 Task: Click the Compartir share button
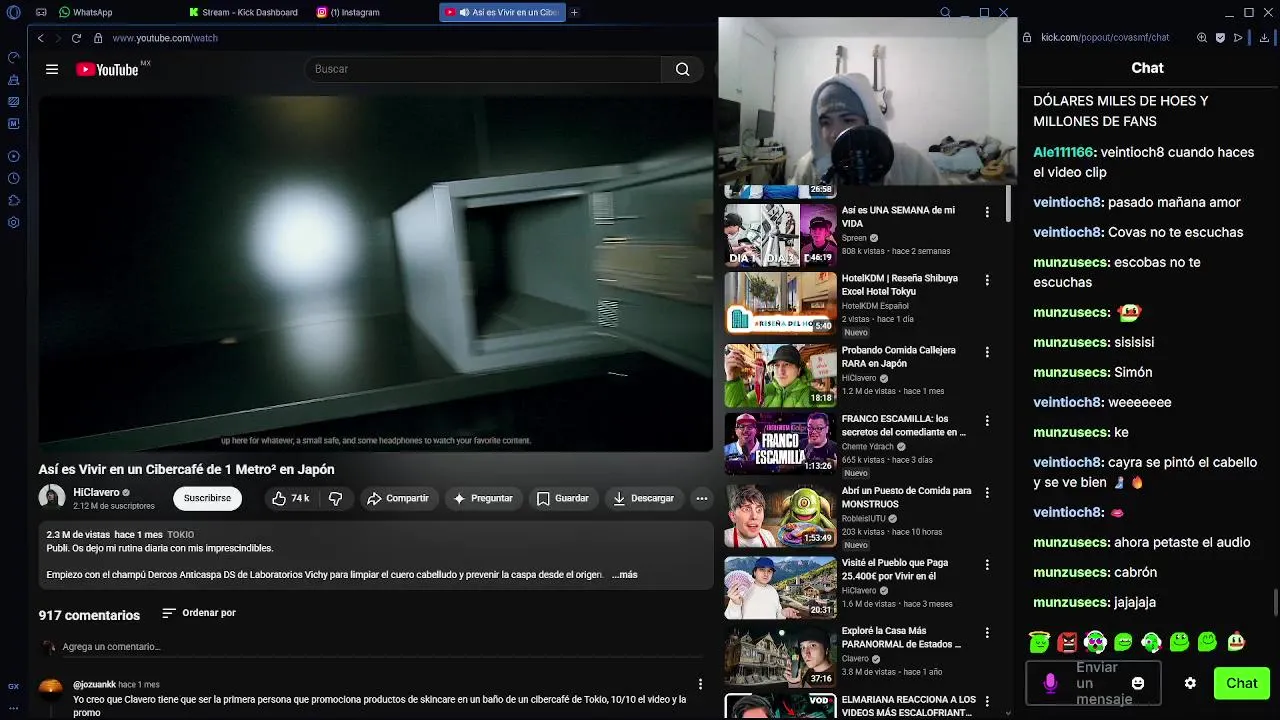(398, 498)
